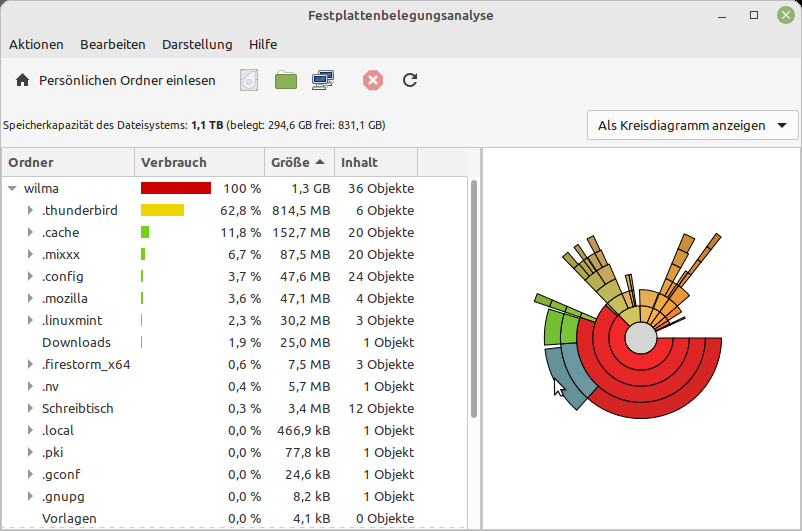
Task: Expand the .mozilla folder
Action: (30, 299)
